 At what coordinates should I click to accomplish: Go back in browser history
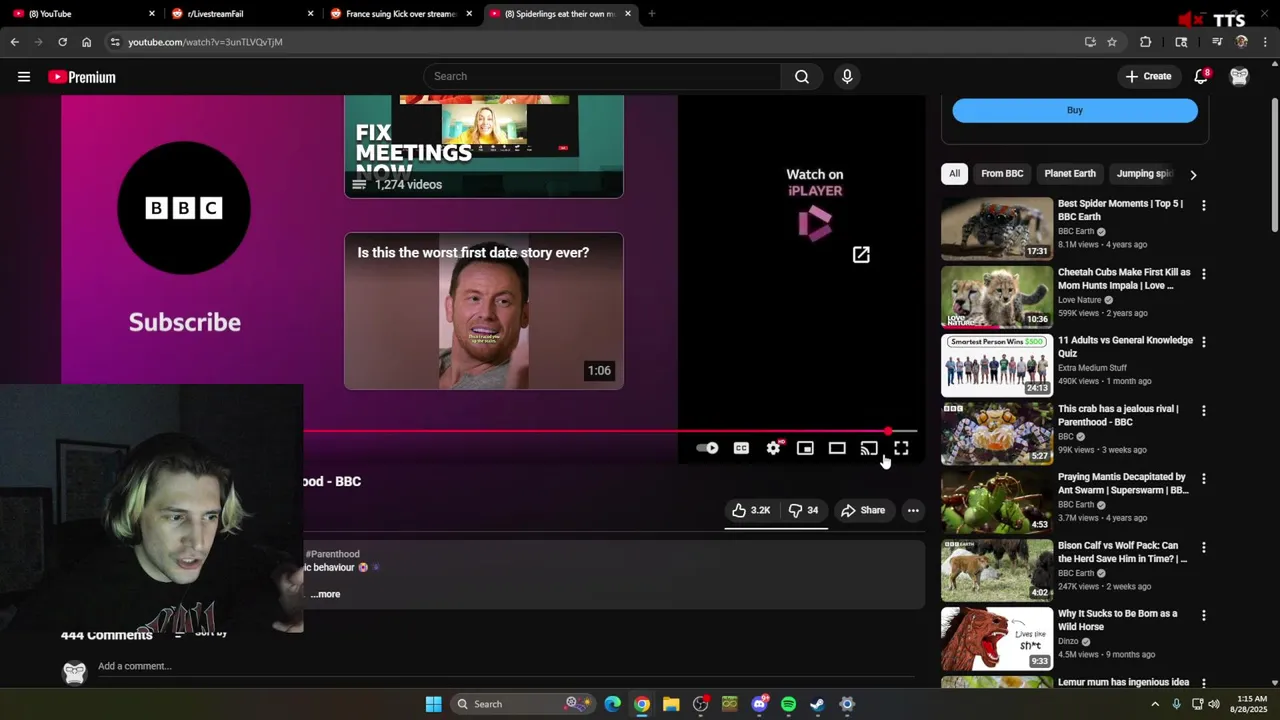click(x=14, y=42)
